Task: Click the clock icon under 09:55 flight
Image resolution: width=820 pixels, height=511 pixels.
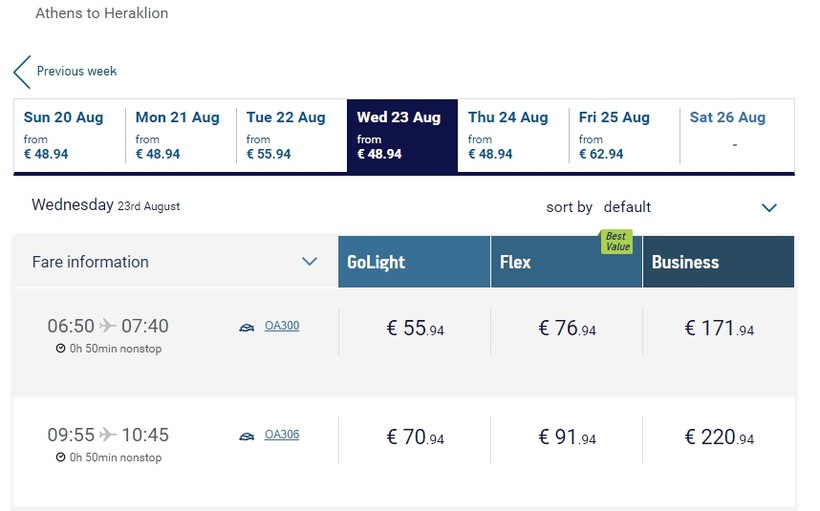Action: [x=61, y=458]
